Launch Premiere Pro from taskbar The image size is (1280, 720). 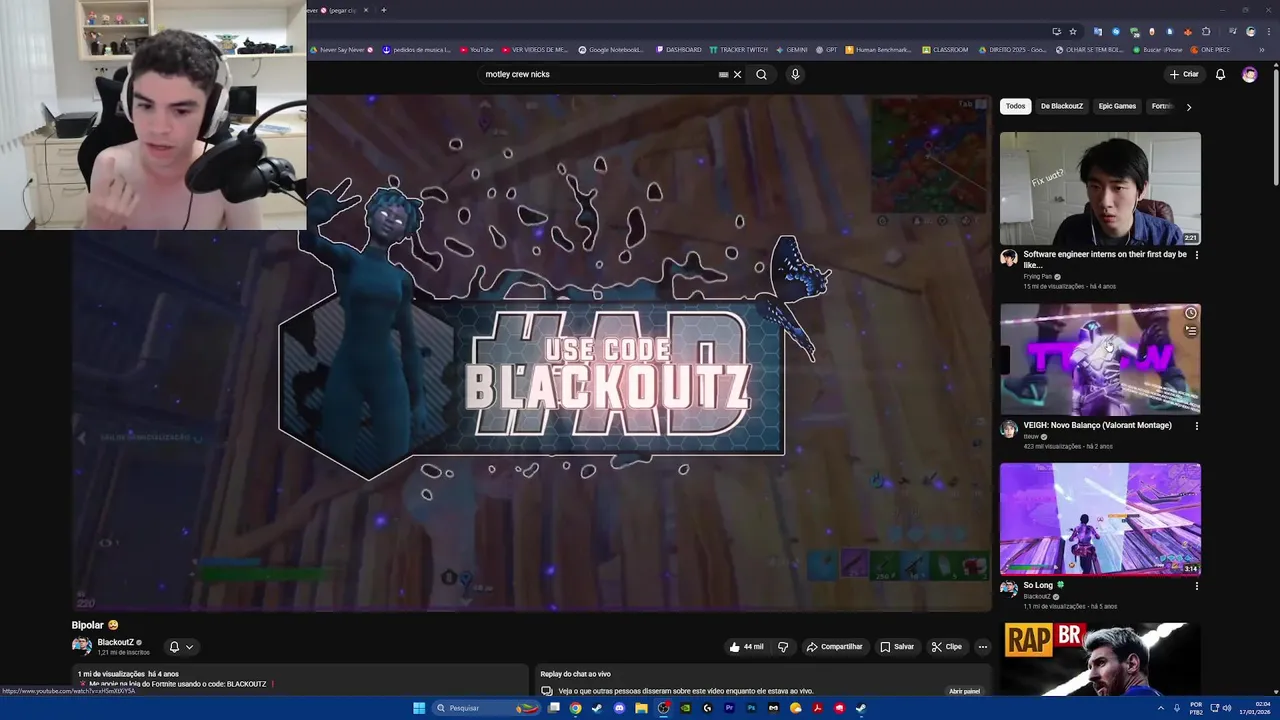[729, 708]
